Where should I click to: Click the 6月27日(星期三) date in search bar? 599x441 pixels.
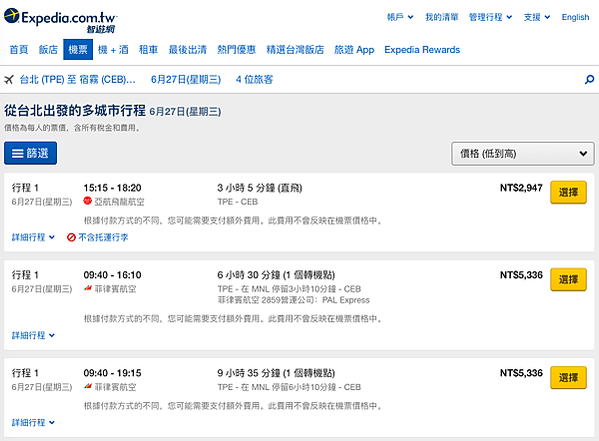186,79
